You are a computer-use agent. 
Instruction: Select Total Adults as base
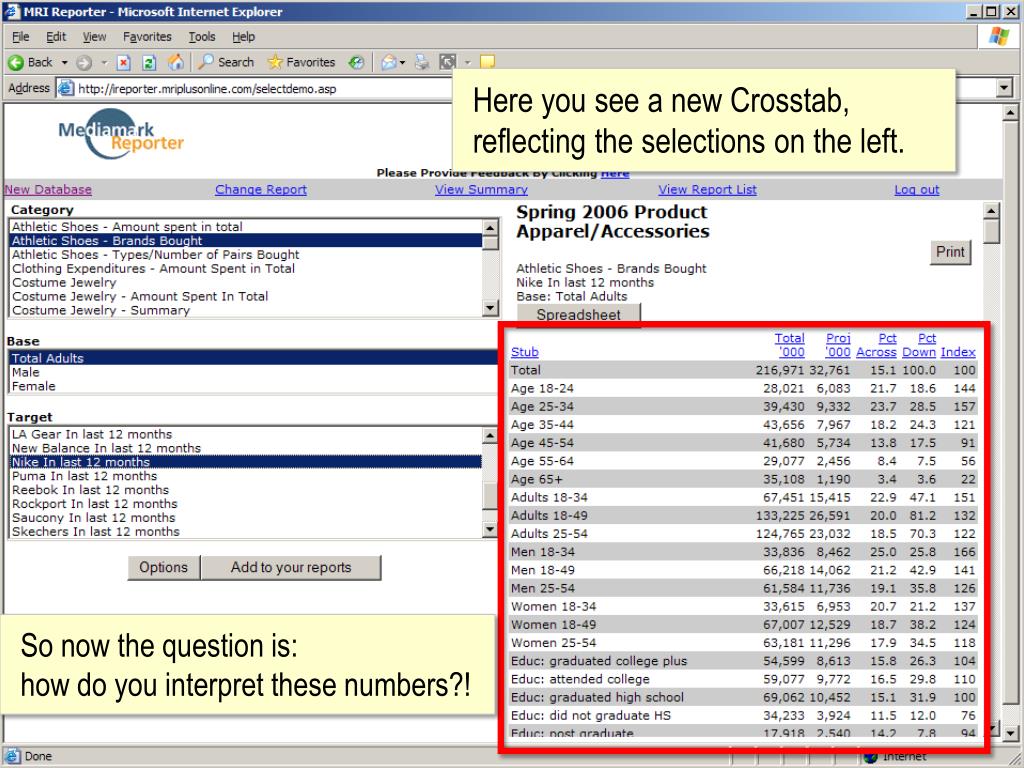click(253, 358)
